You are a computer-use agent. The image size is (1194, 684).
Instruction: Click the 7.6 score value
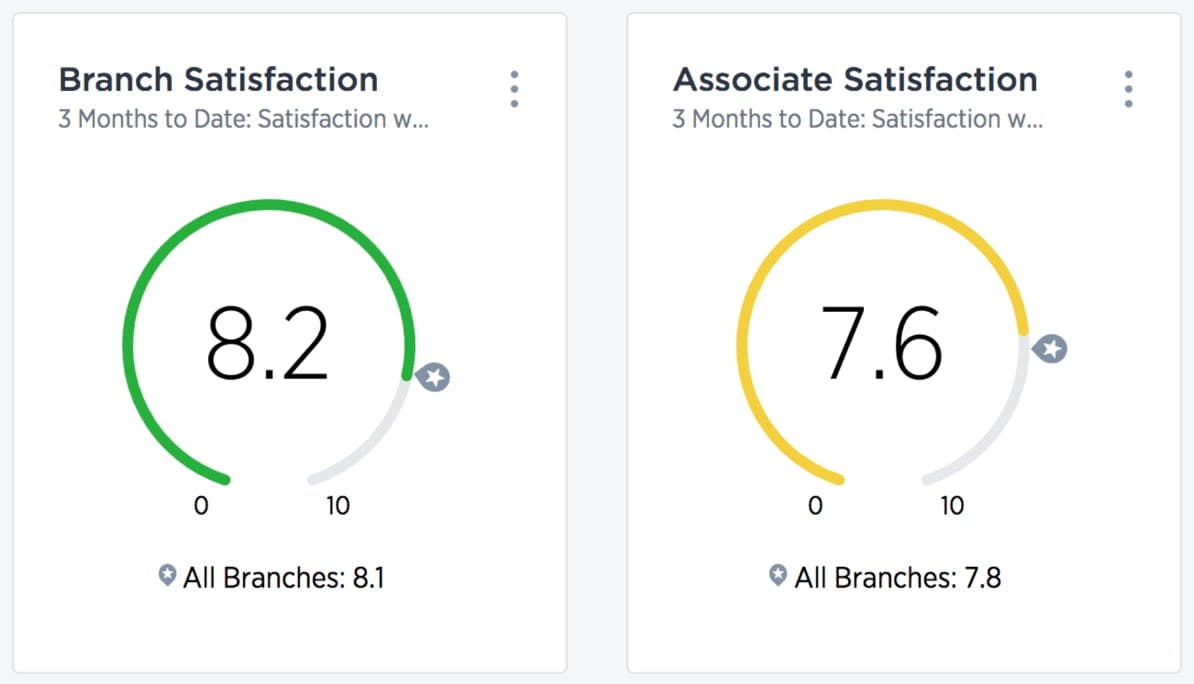pyautogui.click(x=881, y=342)
